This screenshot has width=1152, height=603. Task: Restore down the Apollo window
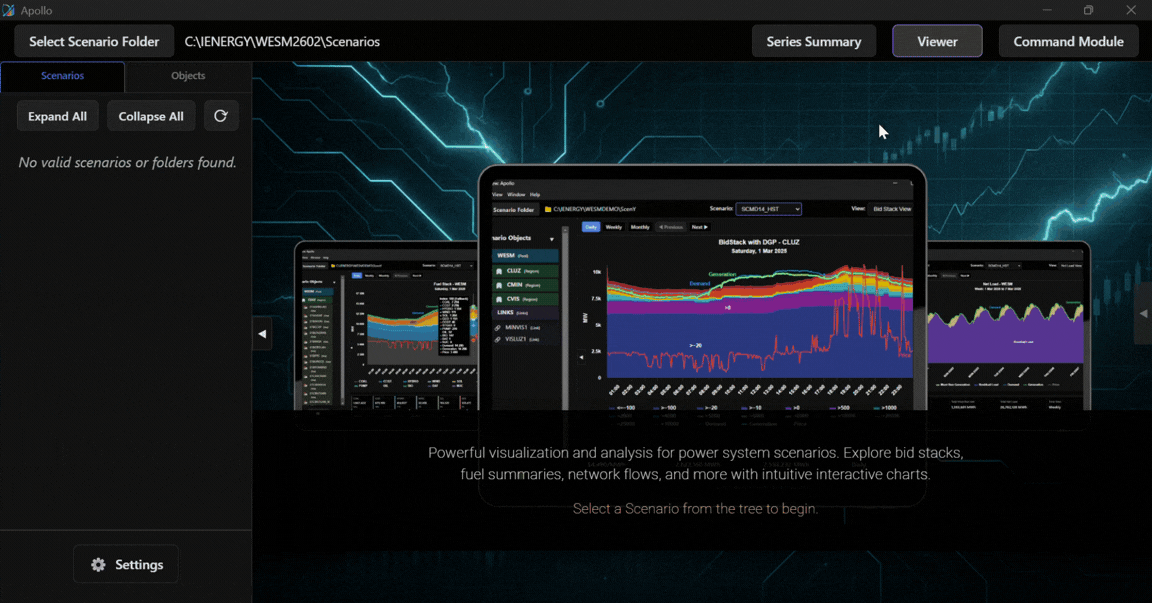[x=1089, y=10]
